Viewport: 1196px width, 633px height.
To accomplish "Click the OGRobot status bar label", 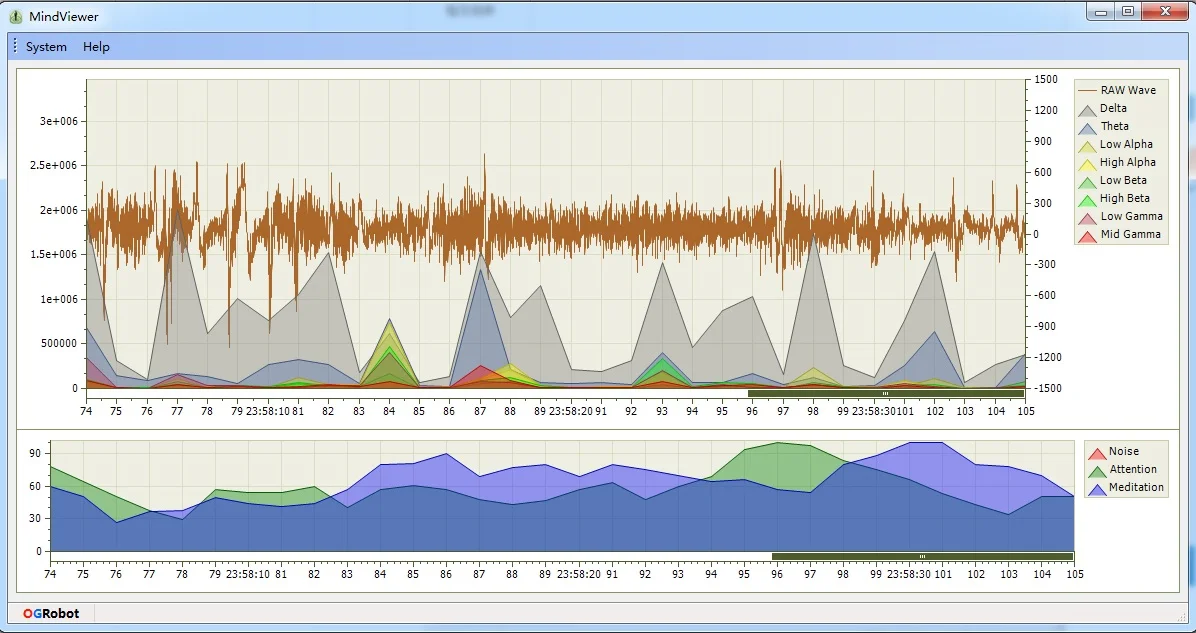I will pyautogui.click(x=51, y=613).
